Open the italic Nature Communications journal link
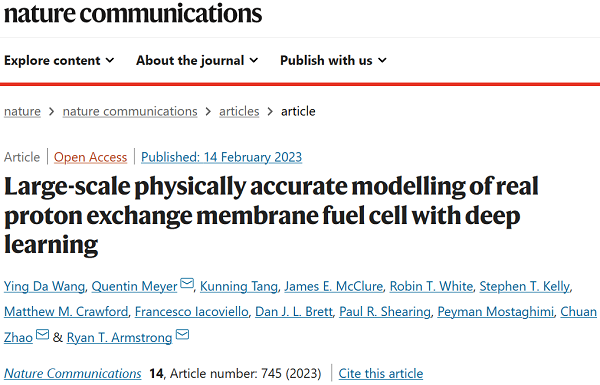 coord(73,373)
